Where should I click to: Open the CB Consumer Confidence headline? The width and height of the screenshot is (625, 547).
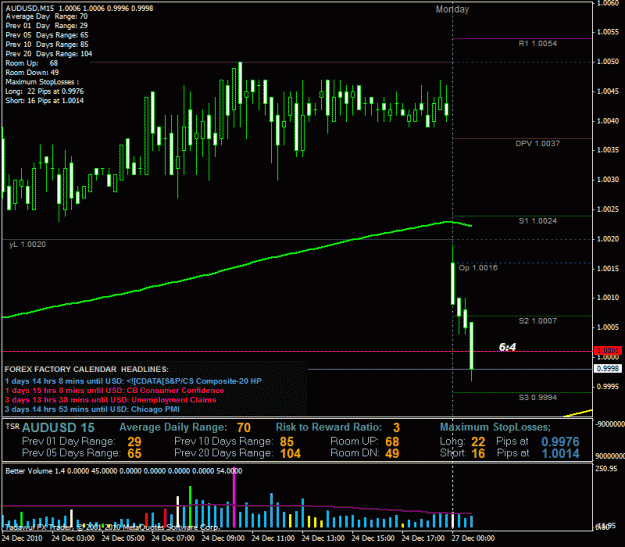point(114,391)
